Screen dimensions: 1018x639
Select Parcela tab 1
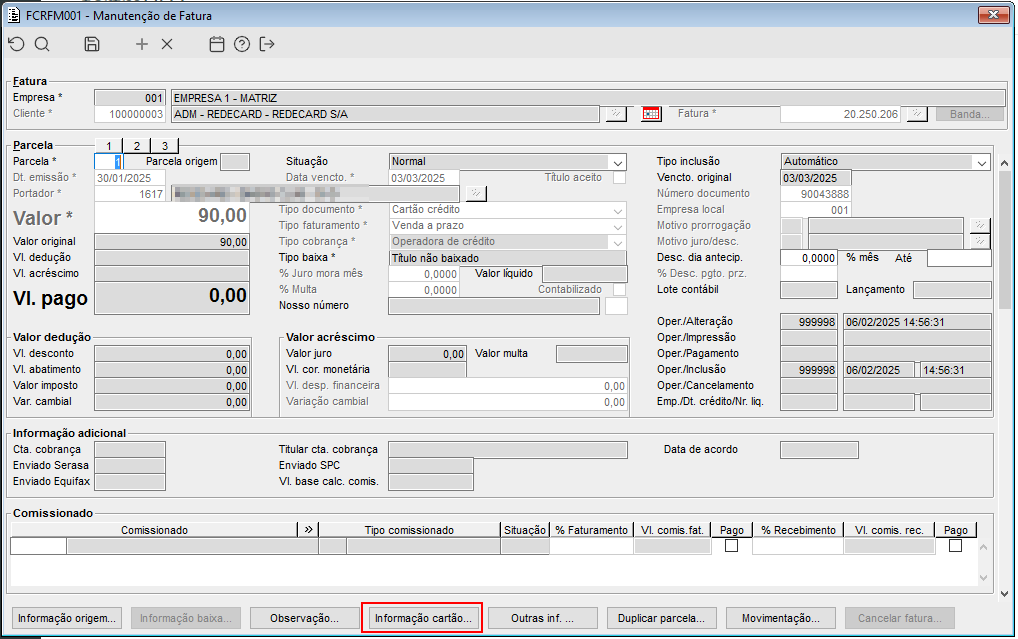click(x=108, y=145)
